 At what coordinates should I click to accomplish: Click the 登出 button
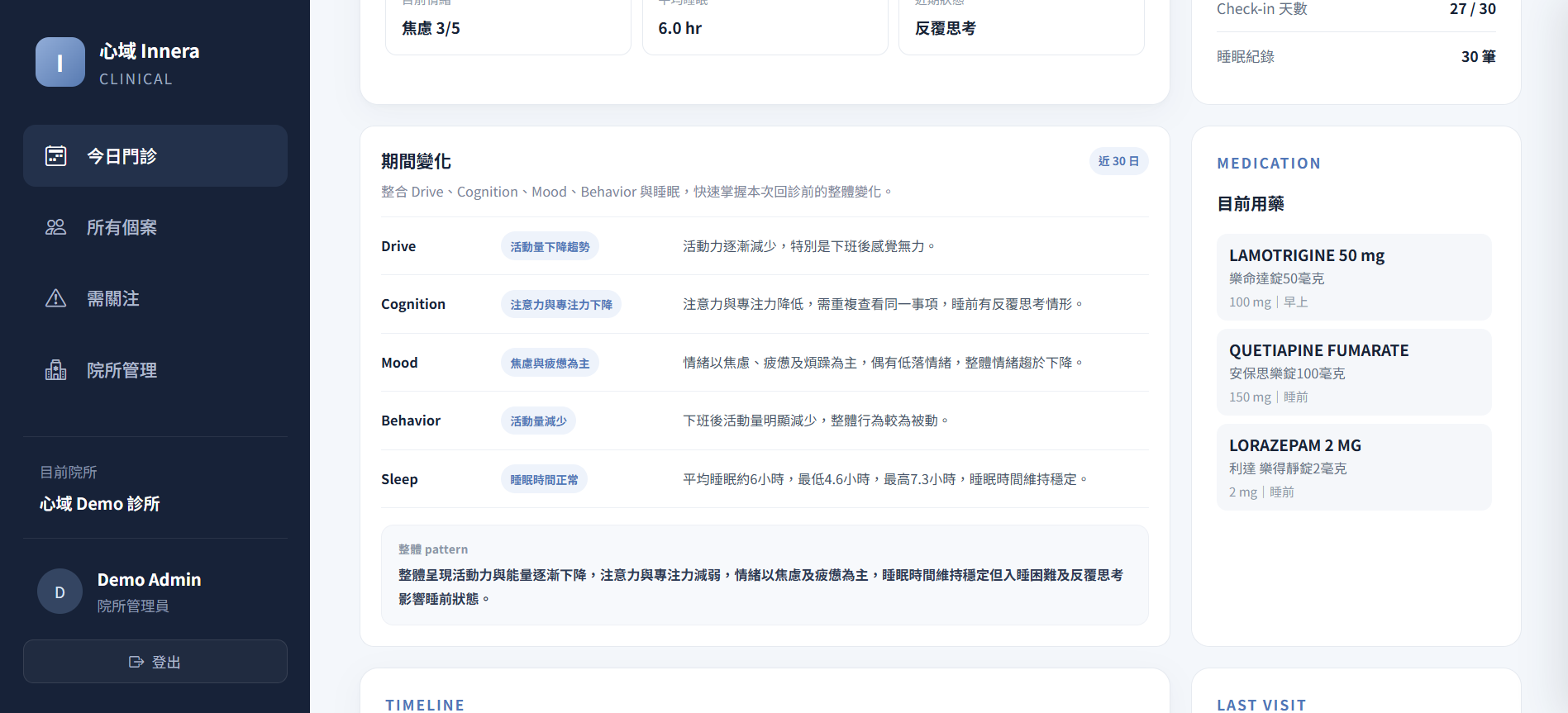pos(155,662)
